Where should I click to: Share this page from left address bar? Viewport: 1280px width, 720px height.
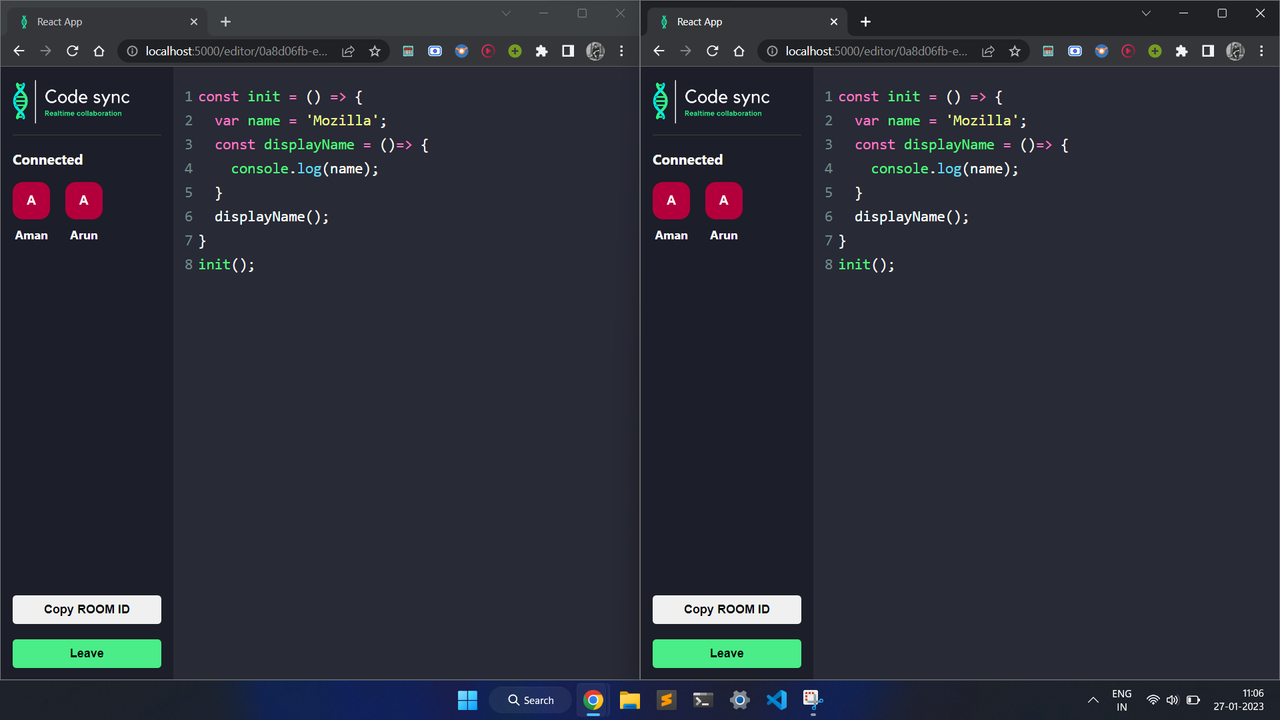tap(348, 51)
